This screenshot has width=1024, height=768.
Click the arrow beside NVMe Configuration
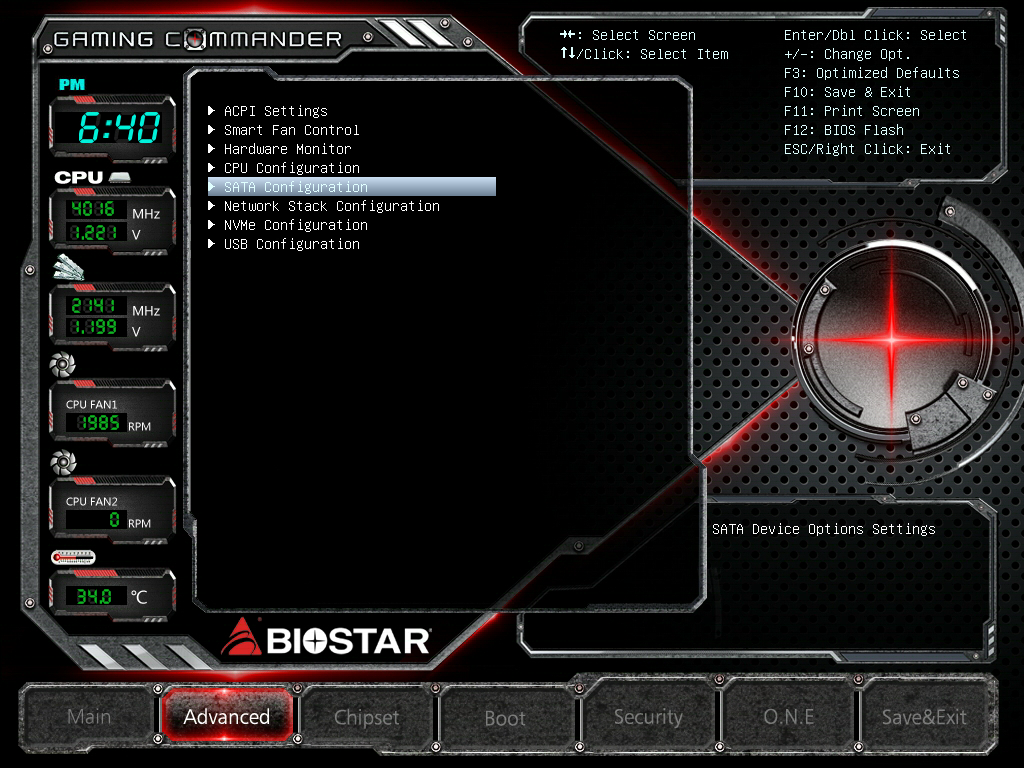pos(212,224)
